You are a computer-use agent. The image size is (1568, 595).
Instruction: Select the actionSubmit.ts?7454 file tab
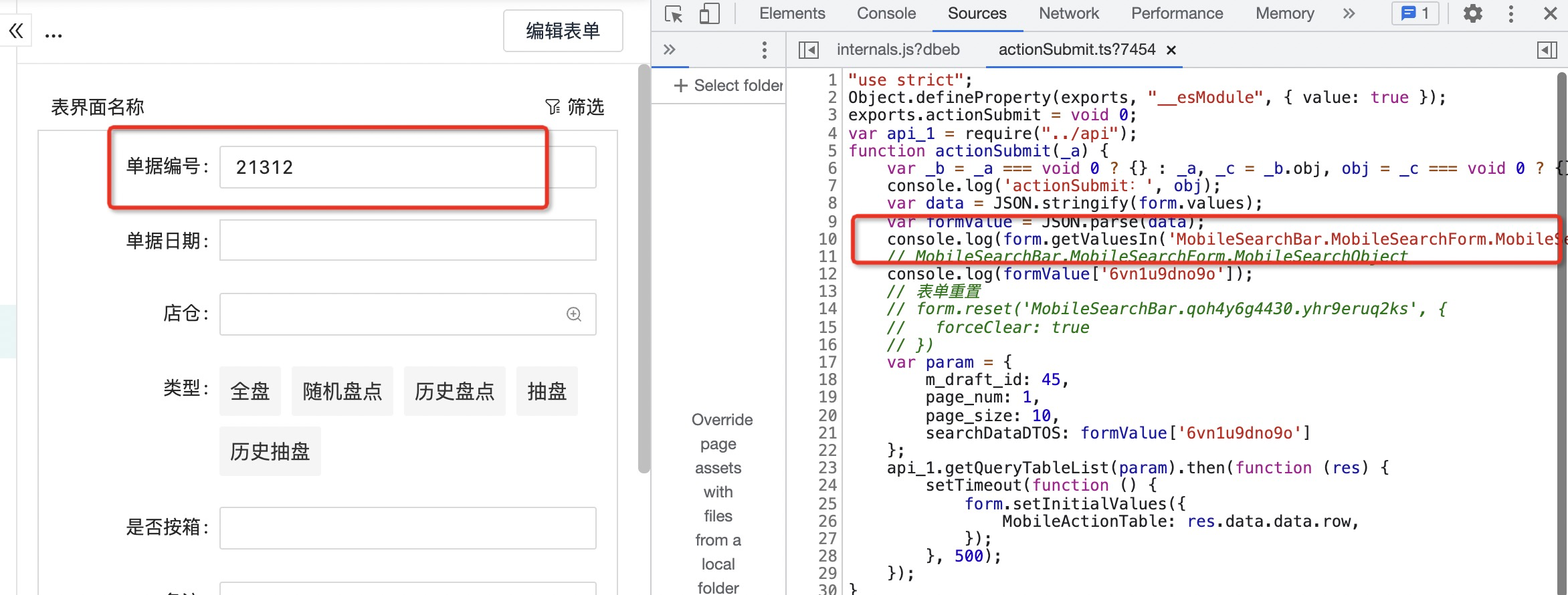point(1076,49)
